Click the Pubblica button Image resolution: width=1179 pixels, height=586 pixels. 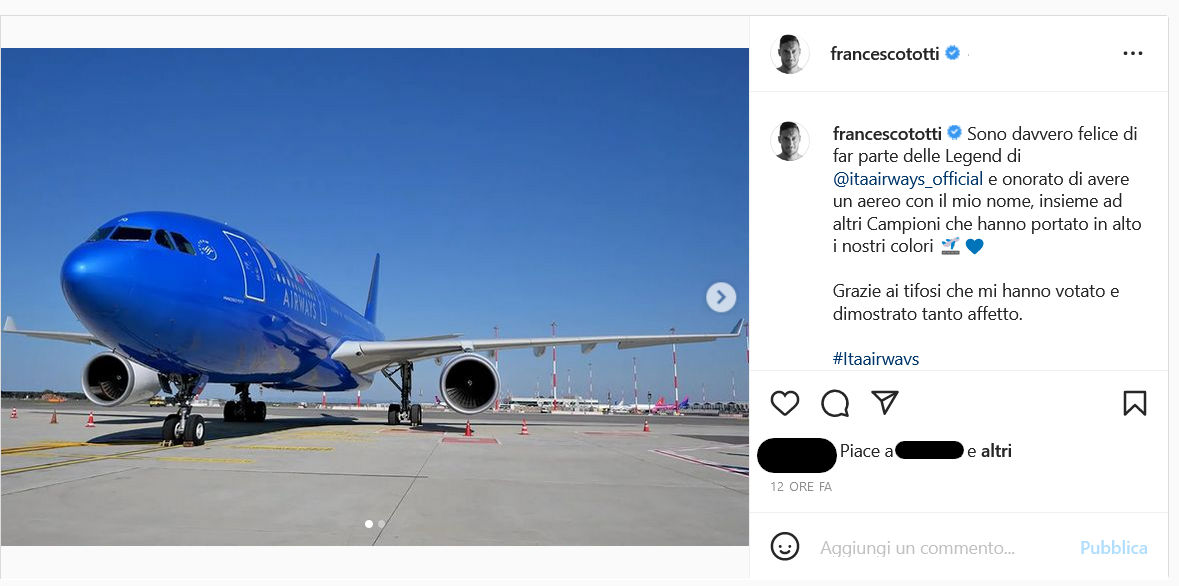1113,548
